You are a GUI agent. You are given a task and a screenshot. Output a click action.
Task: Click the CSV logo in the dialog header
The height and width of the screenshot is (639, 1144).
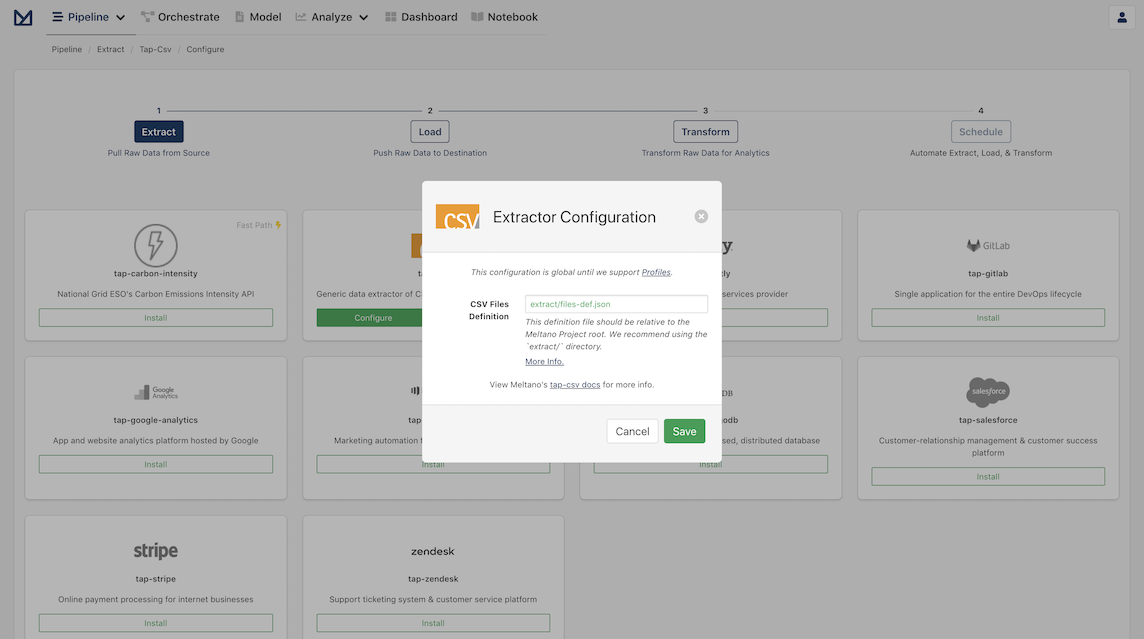457,217
